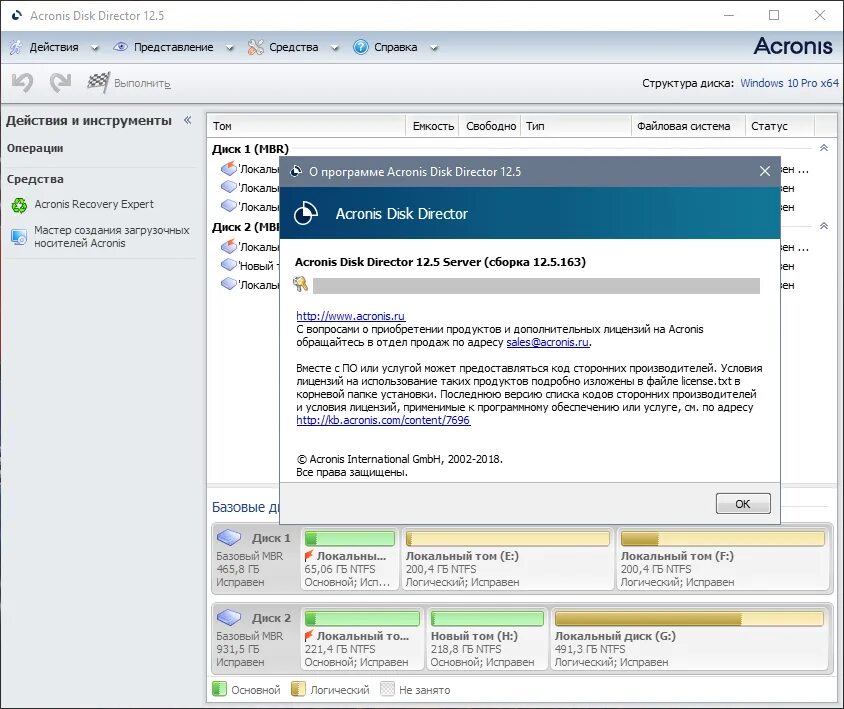Collapse the Диск 2 group in volume list
The height and width of the screenshot is (709, 844).
(x=824, y=226)
